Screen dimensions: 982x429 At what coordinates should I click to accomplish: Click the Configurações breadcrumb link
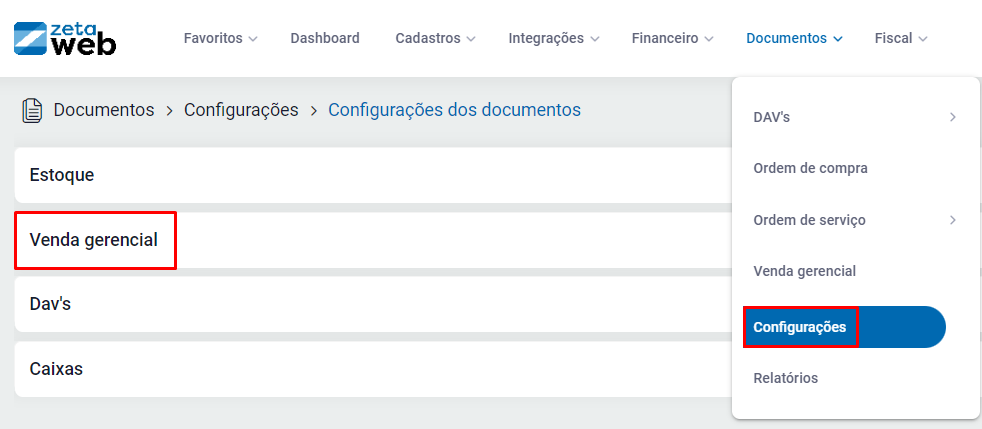(x=241, y=110)
